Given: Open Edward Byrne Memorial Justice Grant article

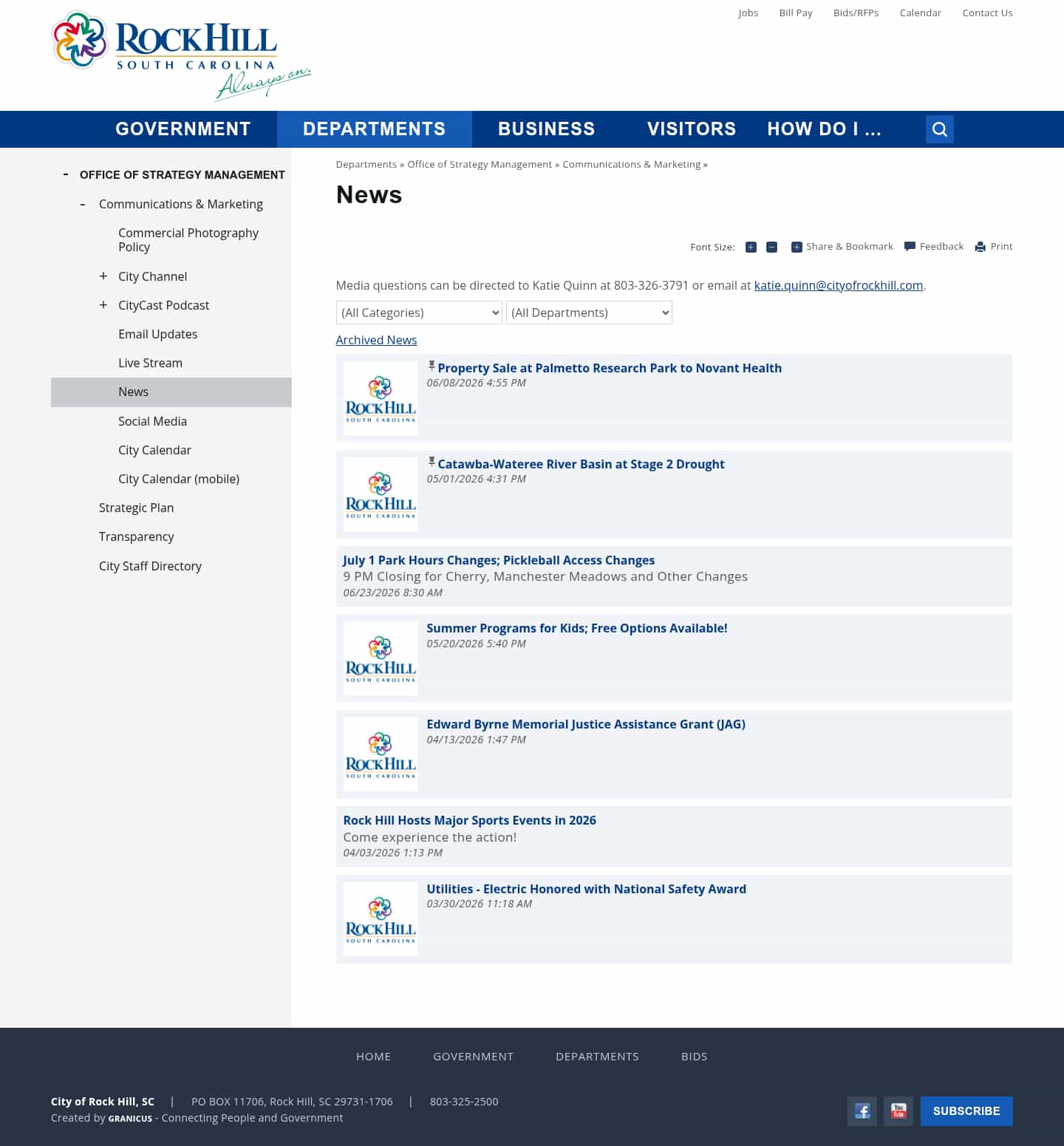Looking at the screenshot, I should tap(586, 724).
